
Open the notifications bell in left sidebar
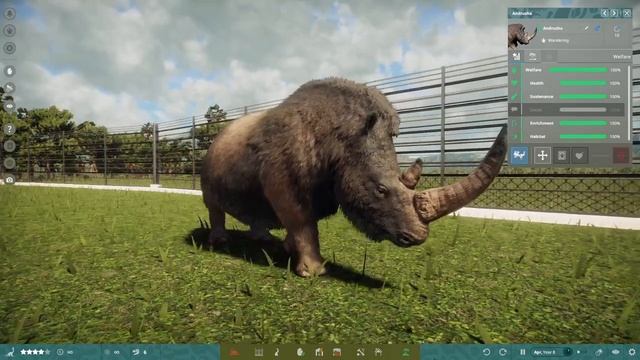[x=9, y=13]
